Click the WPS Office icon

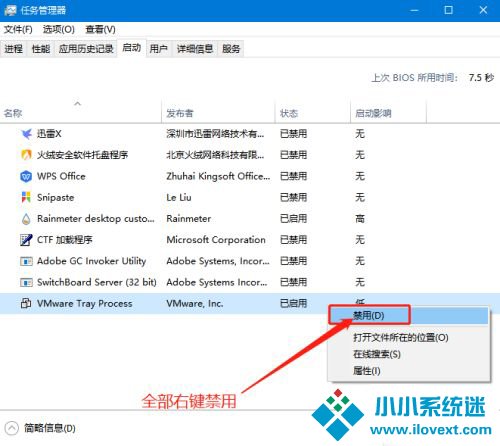(26, 176)
